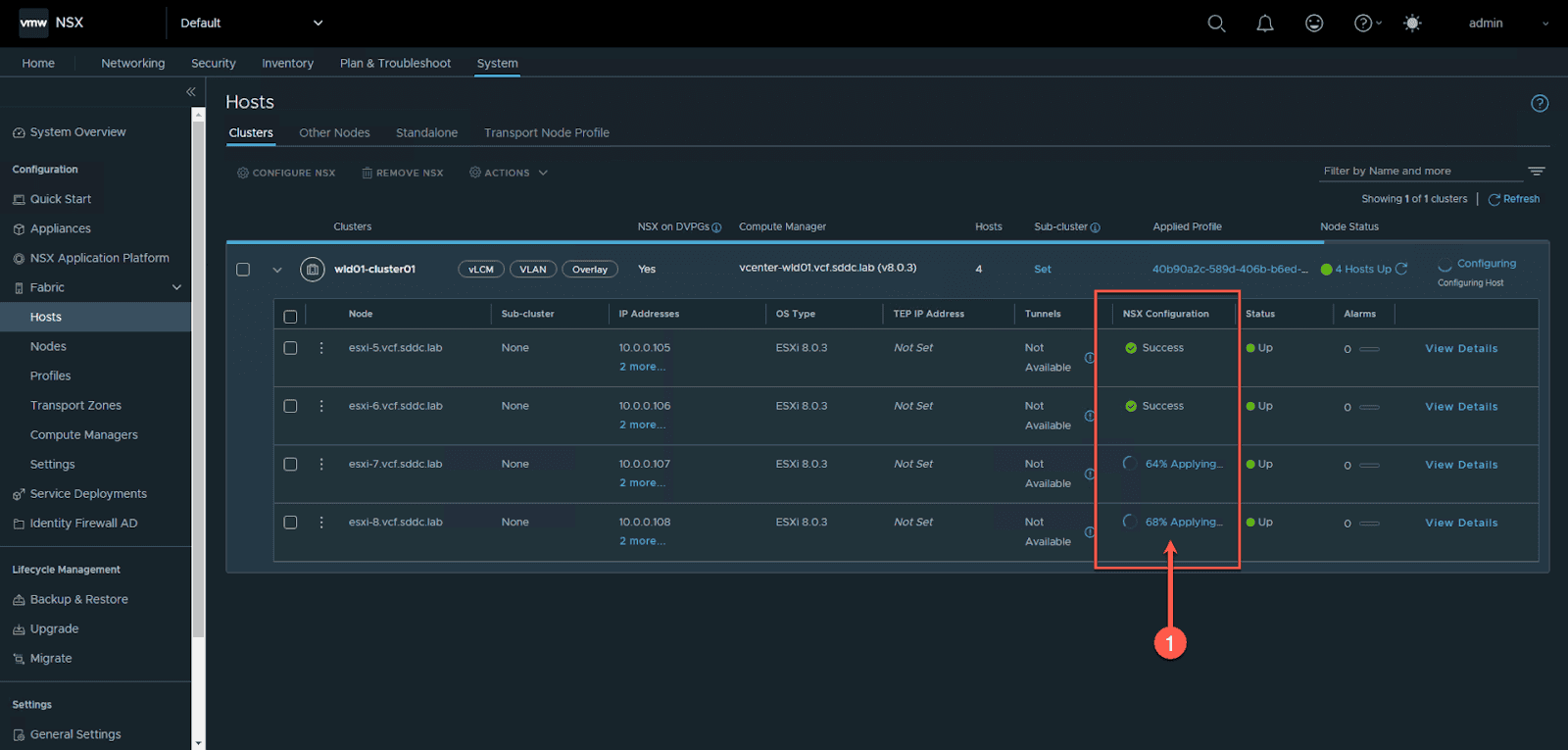Click the Hosts page help question icon
This screenshot has height=750, width=1568.
(1540, 104)
